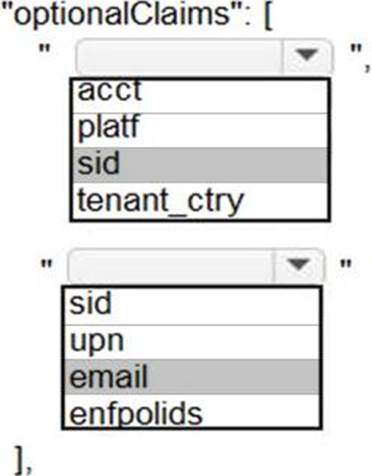The image size is (372, 476).
Task: Click the opening quote before second dropdown
Action: point(46,265)
